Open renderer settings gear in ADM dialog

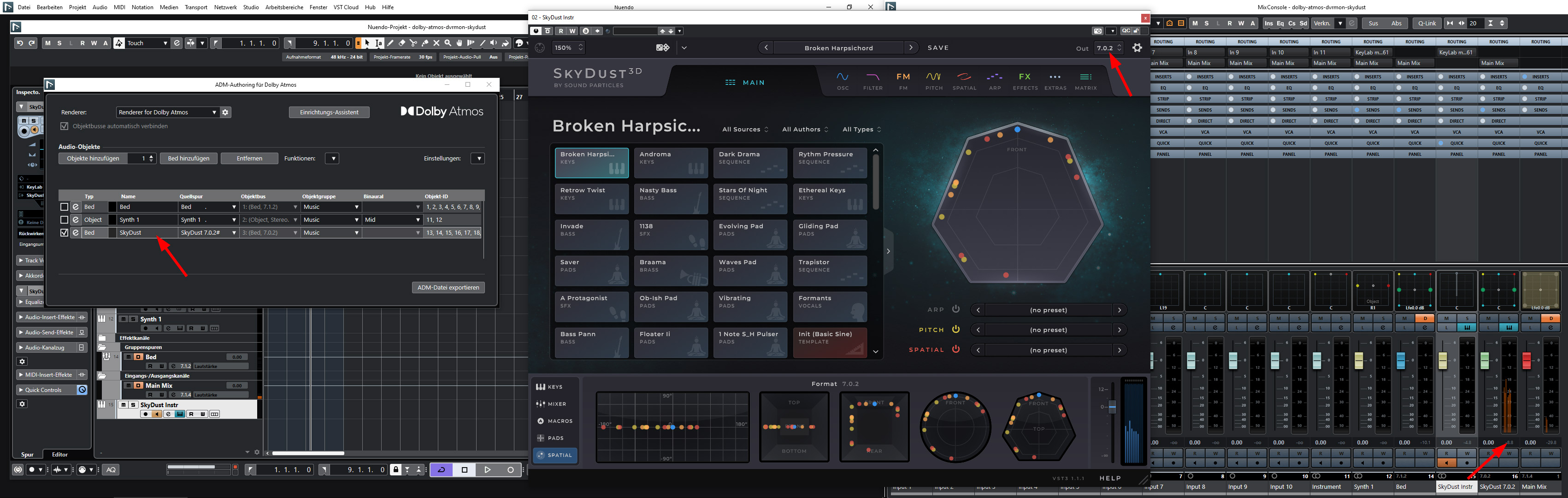[x=226, y=112]
